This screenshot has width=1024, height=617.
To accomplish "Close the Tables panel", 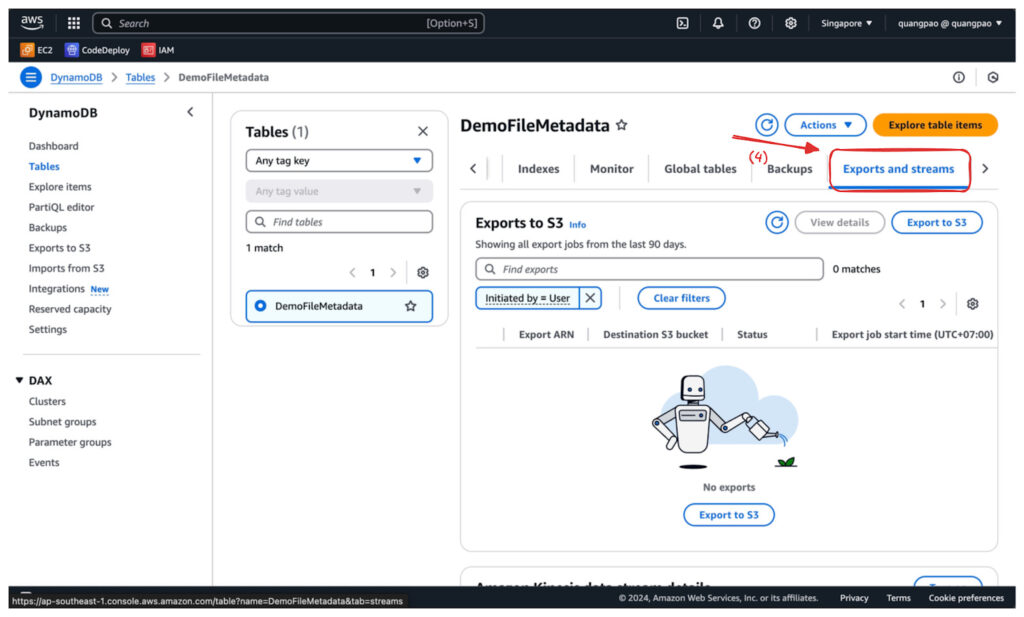I will click(423, 131).
